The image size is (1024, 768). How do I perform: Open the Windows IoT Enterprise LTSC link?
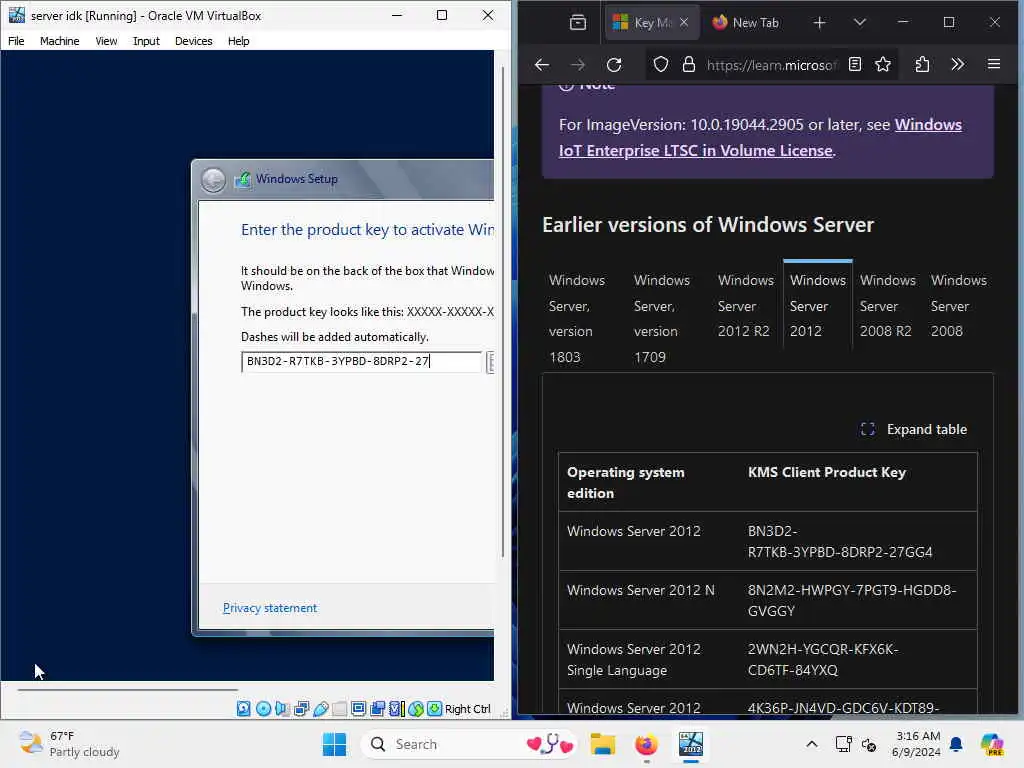(760, 138)
